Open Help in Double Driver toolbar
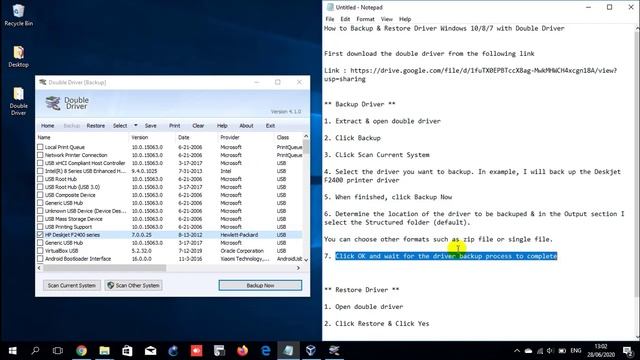640x360 pixels. (x=222, y=126)
